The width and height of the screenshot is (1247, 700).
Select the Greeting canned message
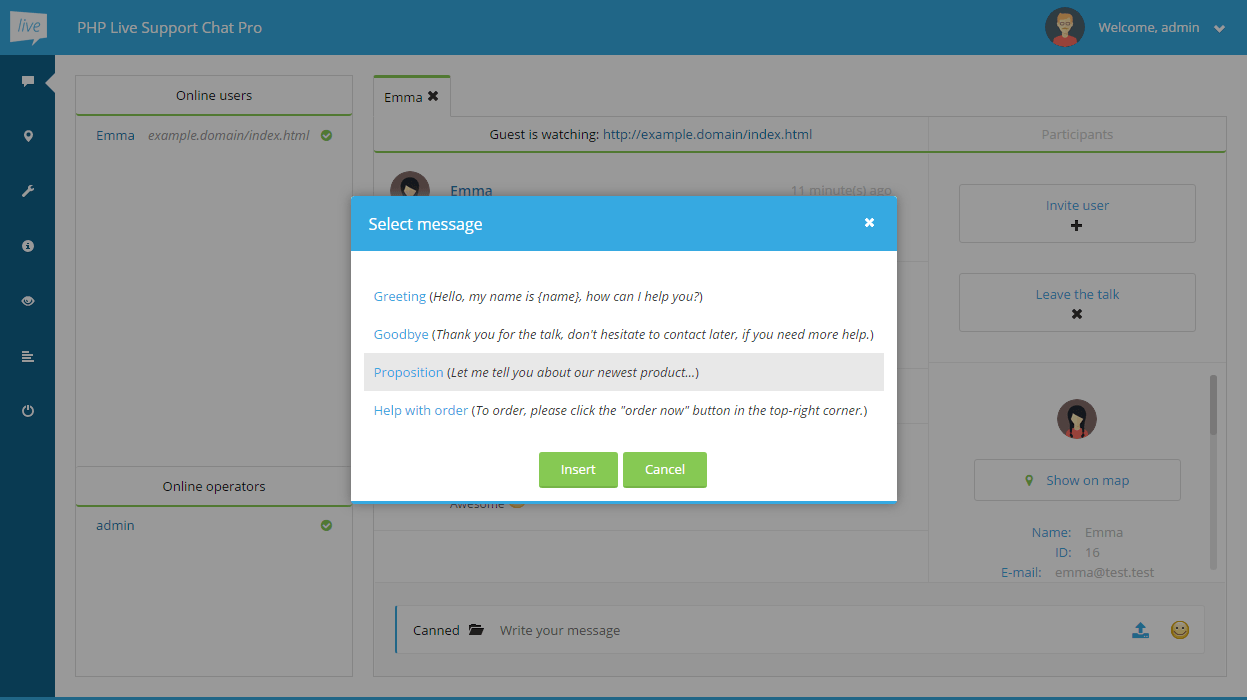pyautogui.click(x=400, y=297)
